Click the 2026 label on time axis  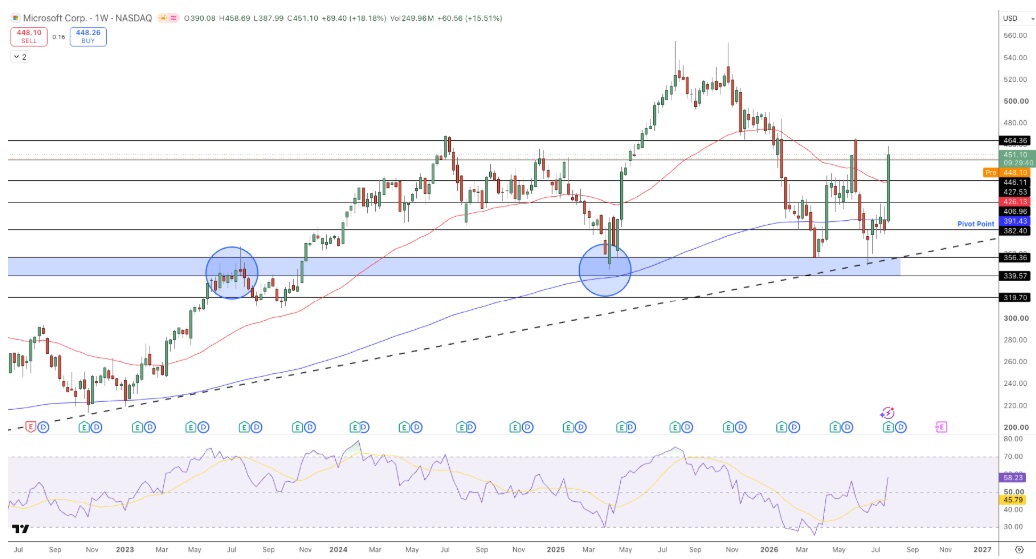[x=769, y=549]
